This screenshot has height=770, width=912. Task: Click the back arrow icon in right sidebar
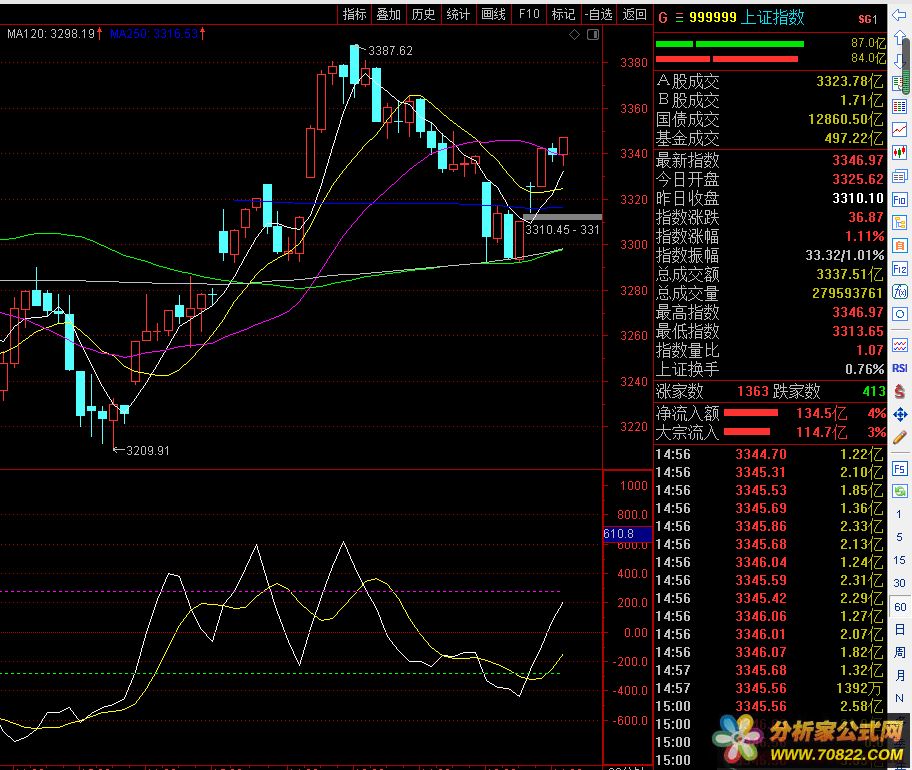(x=899, y=16)
